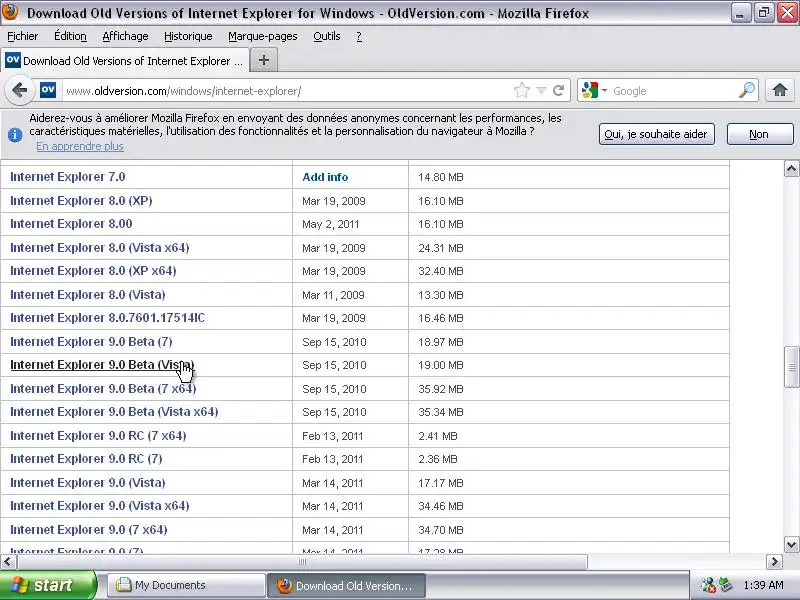800x600 pixels.
Task: Click the vertical scrollbar down arrow
Action: click(x=791, y=544)
